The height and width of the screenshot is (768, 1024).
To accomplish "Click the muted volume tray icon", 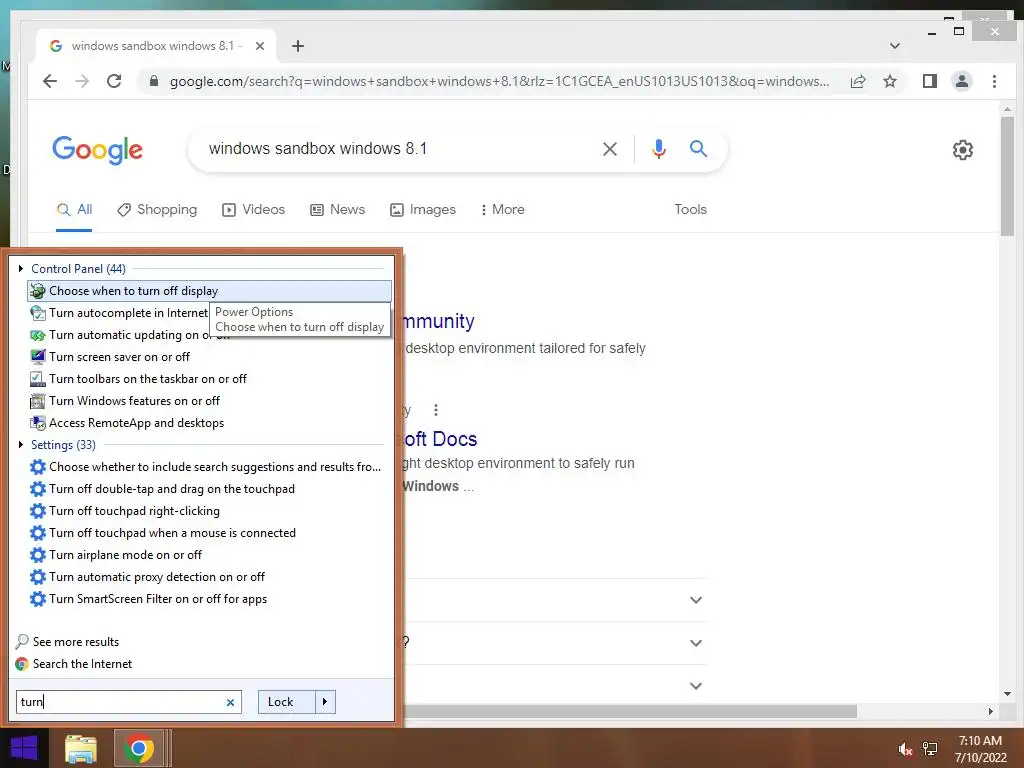I will point(904,750).
